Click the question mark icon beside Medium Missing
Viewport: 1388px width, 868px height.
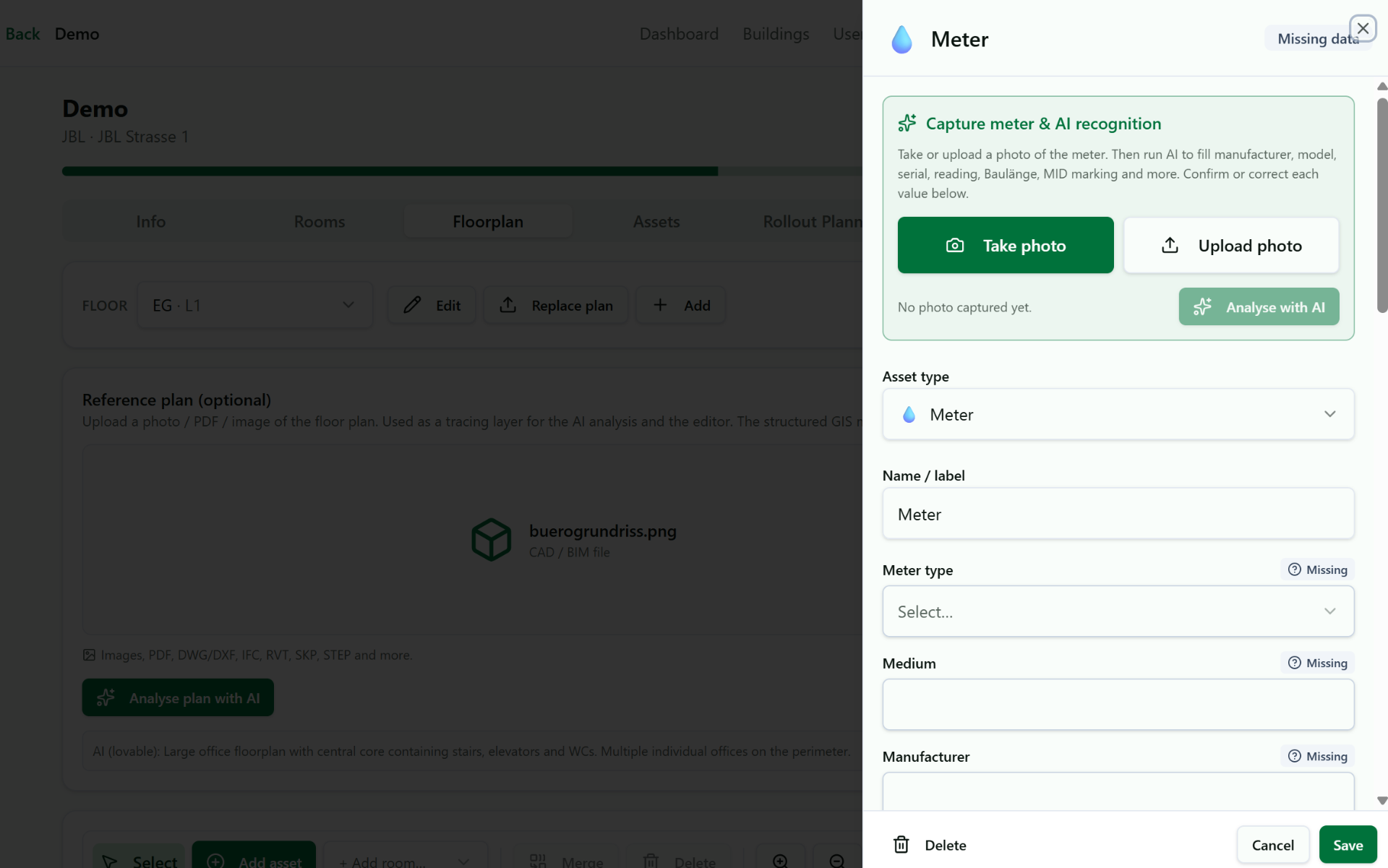[1294, 663]
